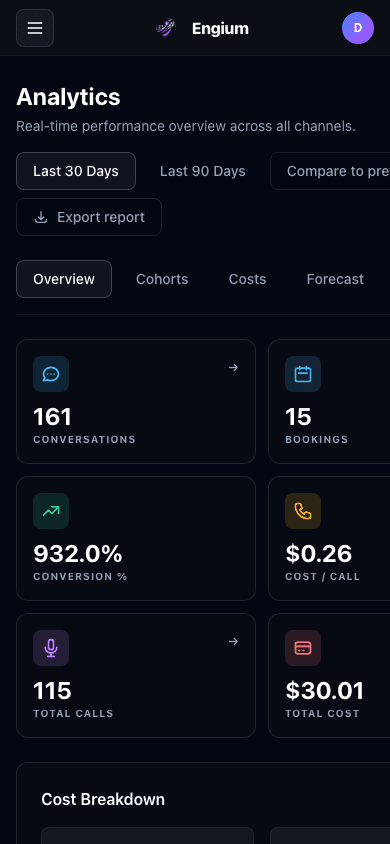Select the Last 90 Days range
This screenshot has height=844, width=390.
[x=203, y=171]
